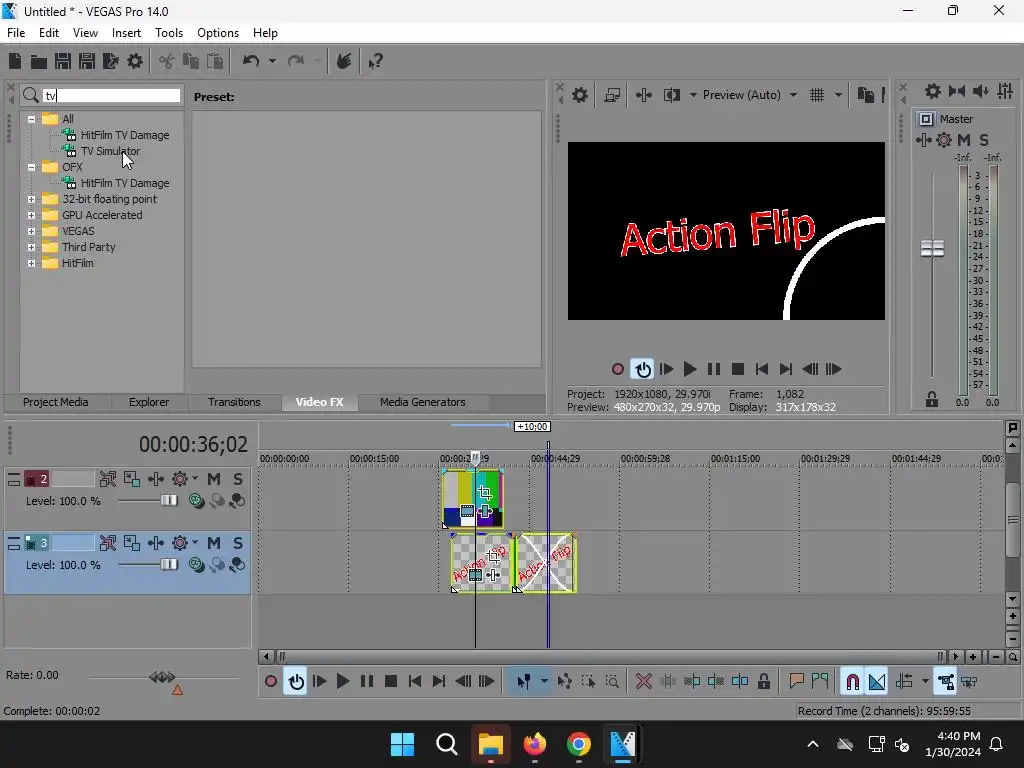
Task: Open the Edit menu
Action: coord(49,33)
